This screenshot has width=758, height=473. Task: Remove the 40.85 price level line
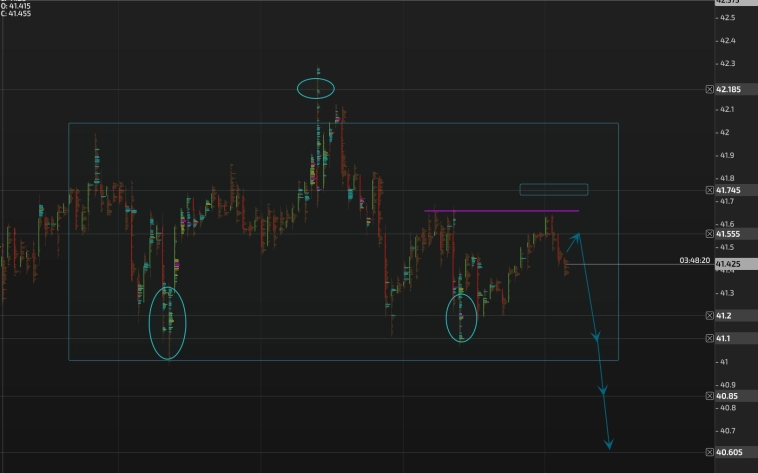[x=709, y=396]
